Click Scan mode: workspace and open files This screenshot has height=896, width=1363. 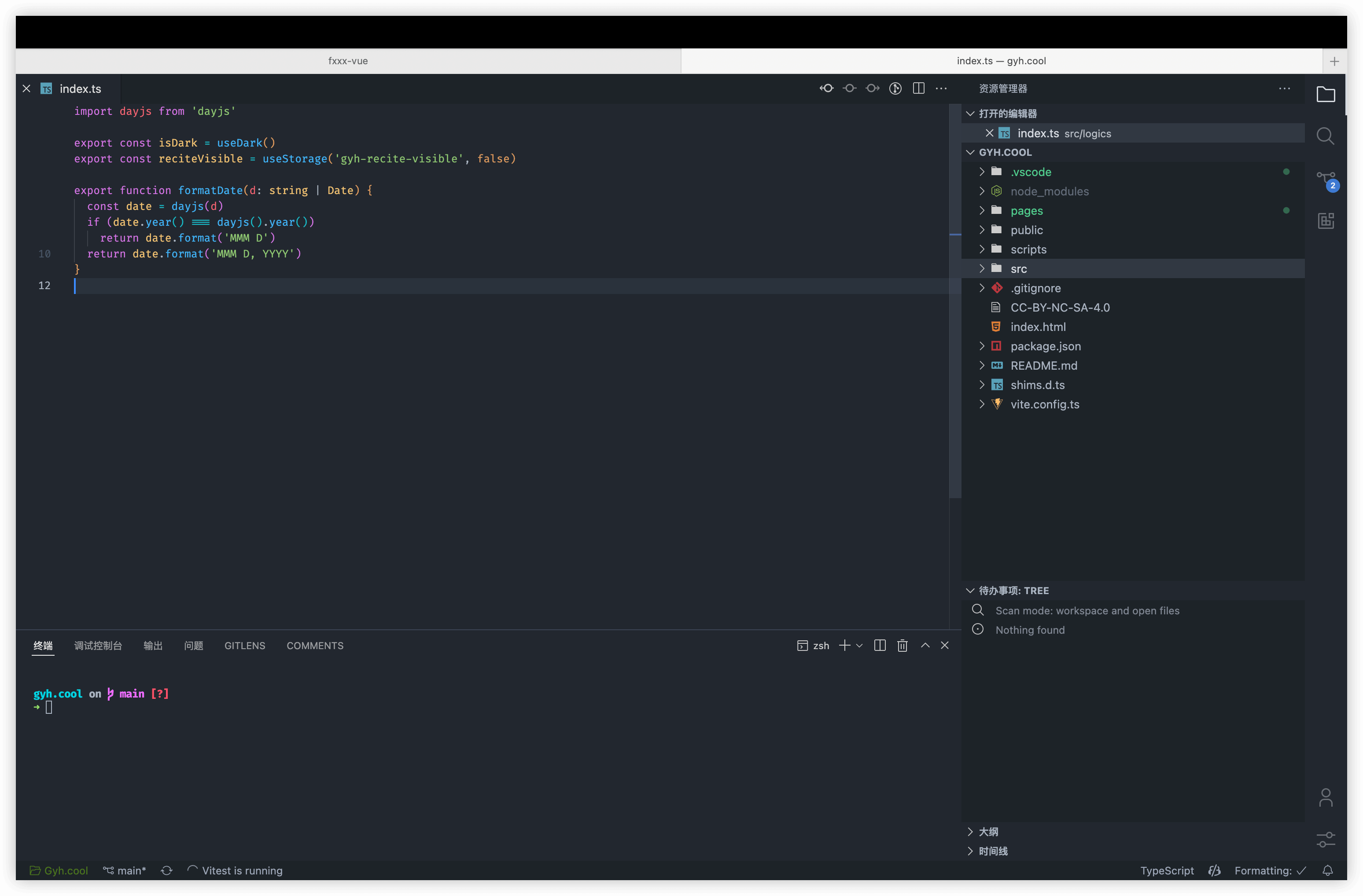[1133, 610]
